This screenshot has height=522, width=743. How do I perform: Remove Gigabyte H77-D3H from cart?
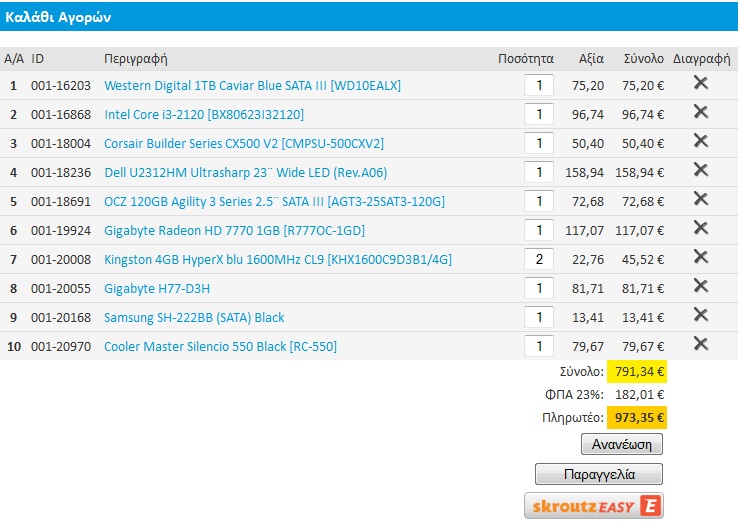700,286
